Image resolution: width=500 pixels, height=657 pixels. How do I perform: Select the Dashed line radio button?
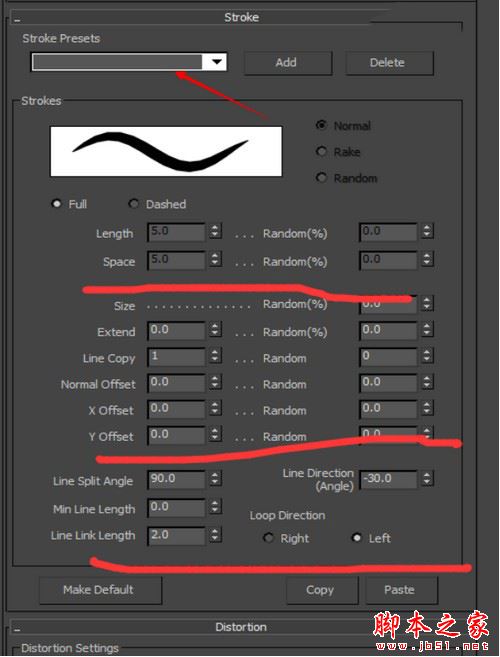tap(134, 204)
